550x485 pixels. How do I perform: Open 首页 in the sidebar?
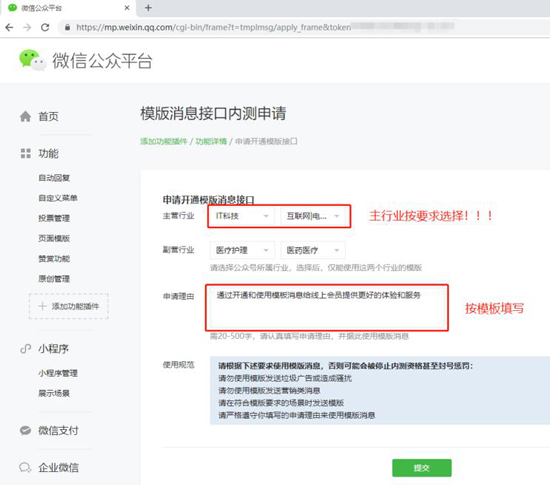(48, 116)
